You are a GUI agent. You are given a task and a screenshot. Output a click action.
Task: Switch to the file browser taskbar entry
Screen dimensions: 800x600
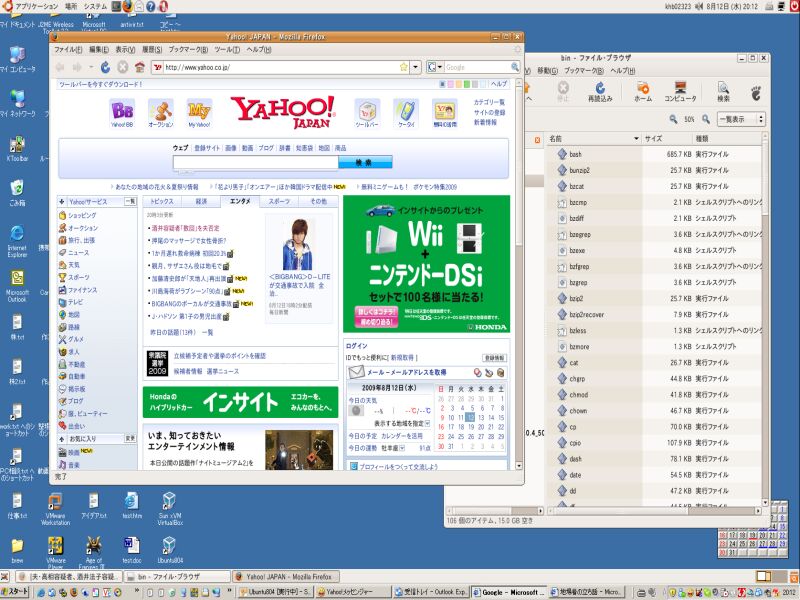[x=177, y=577]
